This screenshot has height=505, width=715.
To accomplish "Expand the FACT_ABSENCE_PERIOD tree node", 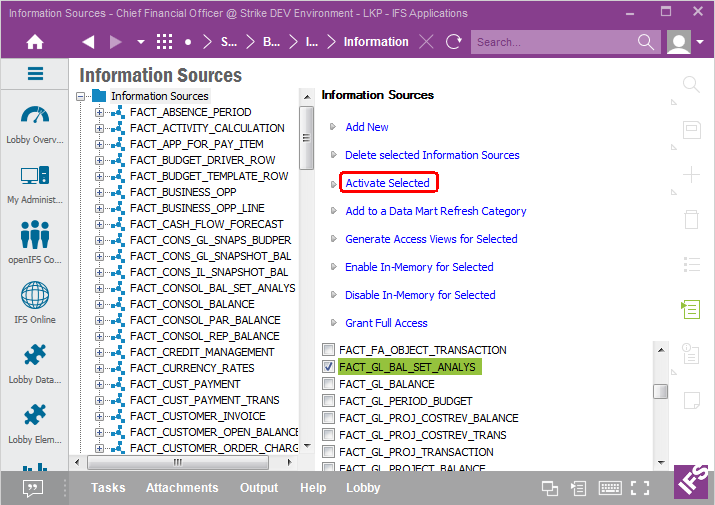I will tap(100, 112).
